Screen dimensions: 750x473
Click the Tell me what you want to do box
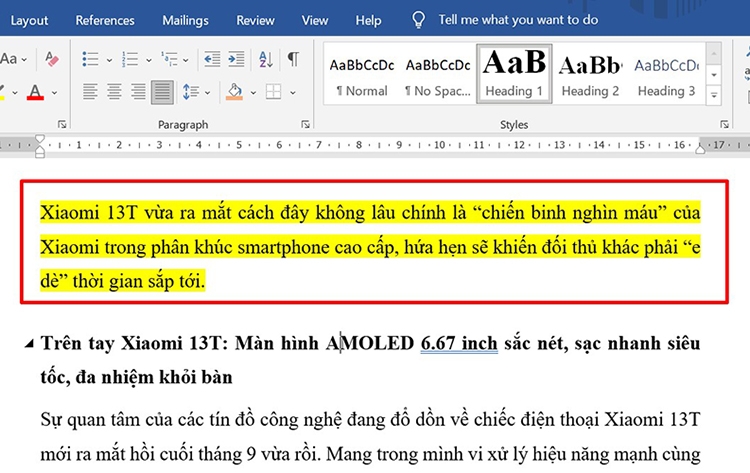518,20
